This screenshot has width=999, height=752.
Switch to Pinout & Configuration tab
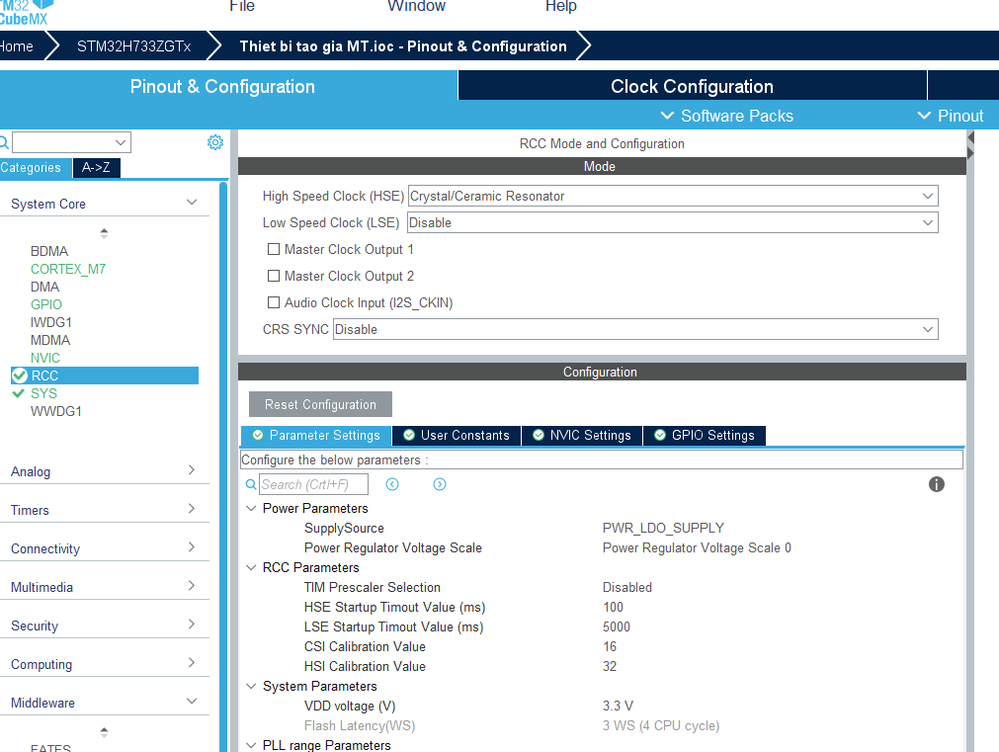pyautogui.click(x=222, y=86)
